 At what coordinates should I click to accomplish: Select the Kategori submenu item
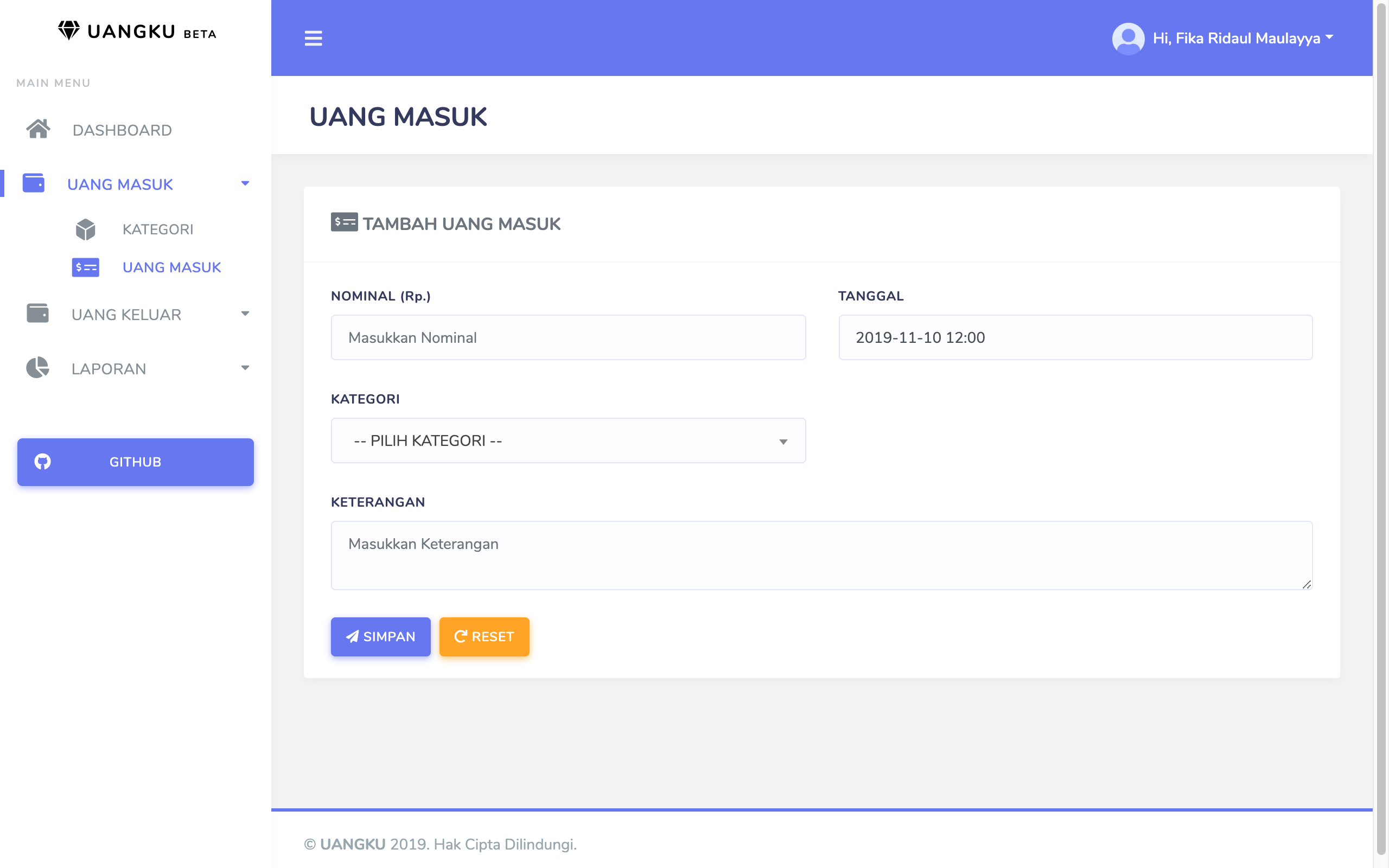coord(157,229)
